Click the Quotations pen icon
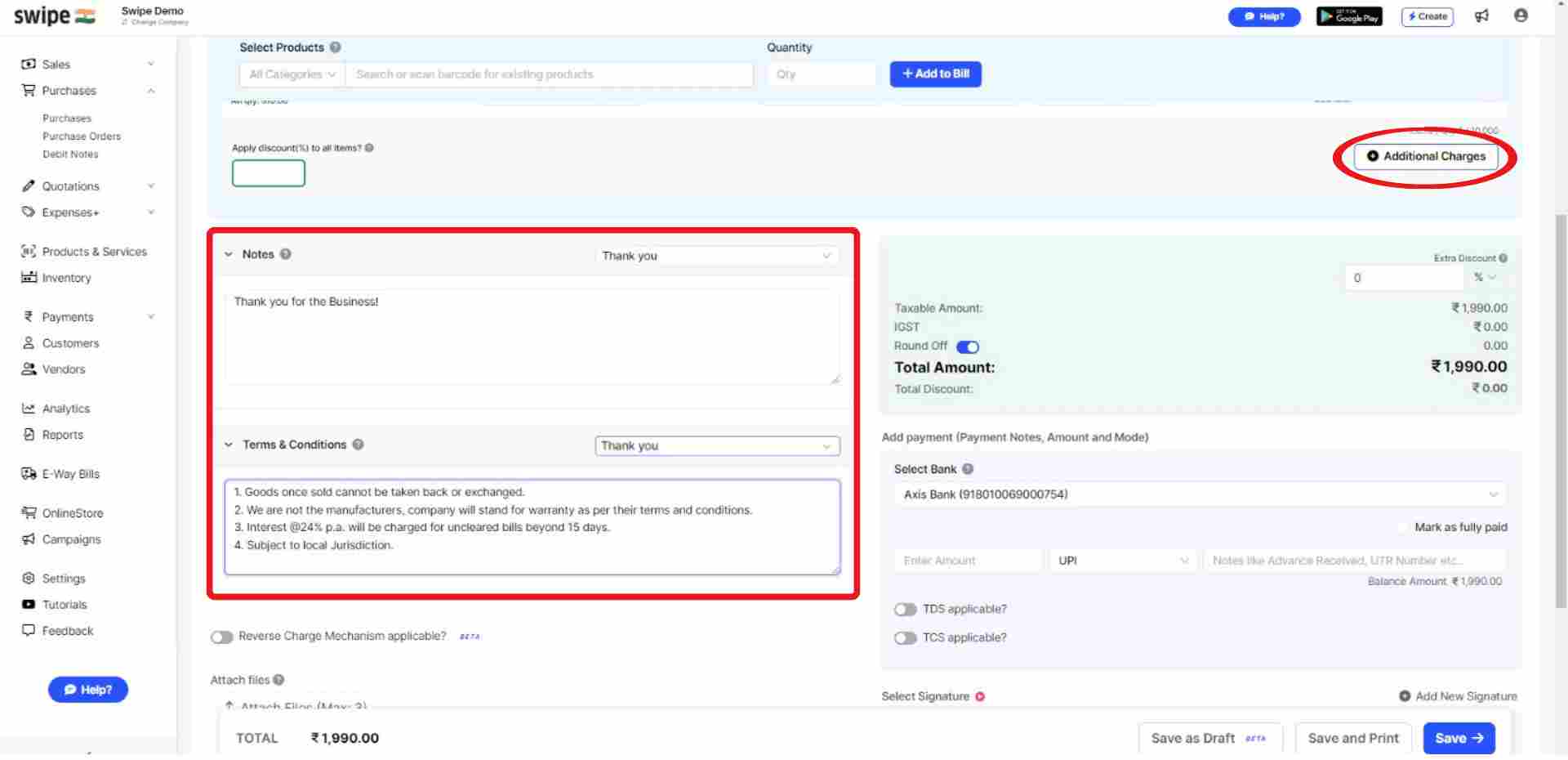 click(x=29, y=186)
